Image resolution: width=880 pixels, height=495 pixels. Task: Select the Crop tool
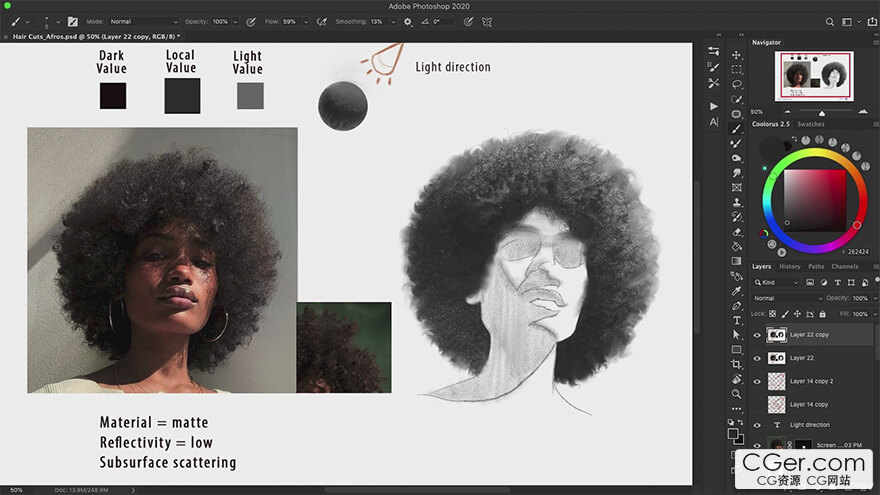click(736, 364)
